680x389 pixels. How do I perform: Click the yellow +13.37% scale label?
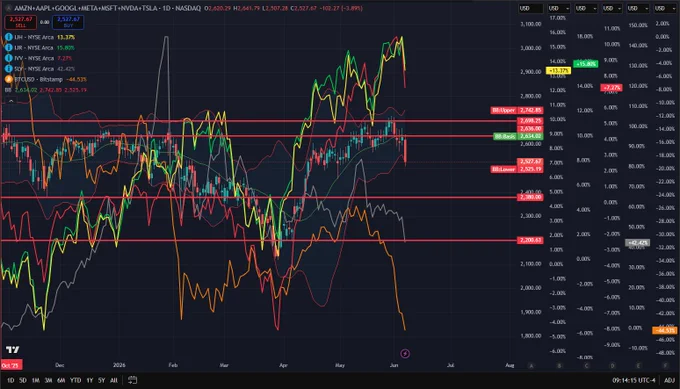(558, 70)
